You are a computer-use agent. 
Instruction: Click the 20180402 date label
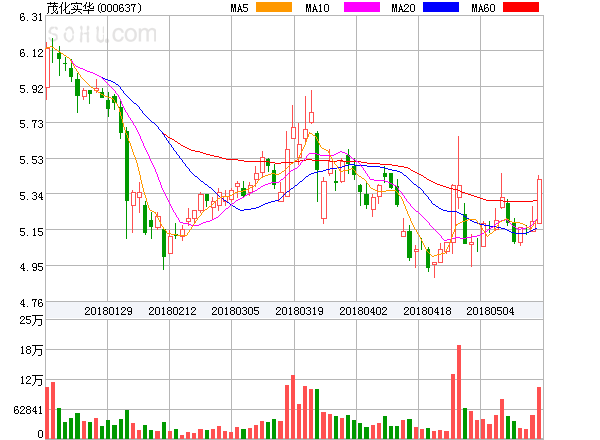point(363,311)
